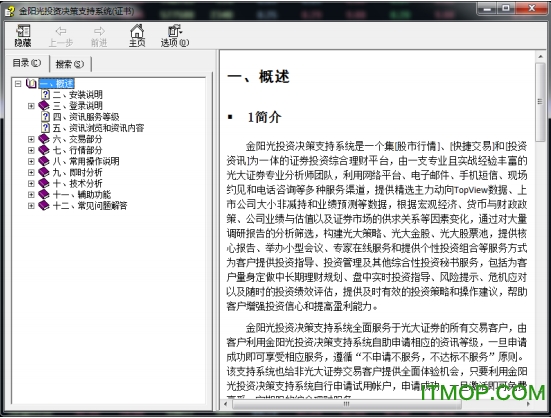Screen dimensions: 551x418
Task: Expand the 八、常用操作说明 tree node
Action: pos(31,161)
